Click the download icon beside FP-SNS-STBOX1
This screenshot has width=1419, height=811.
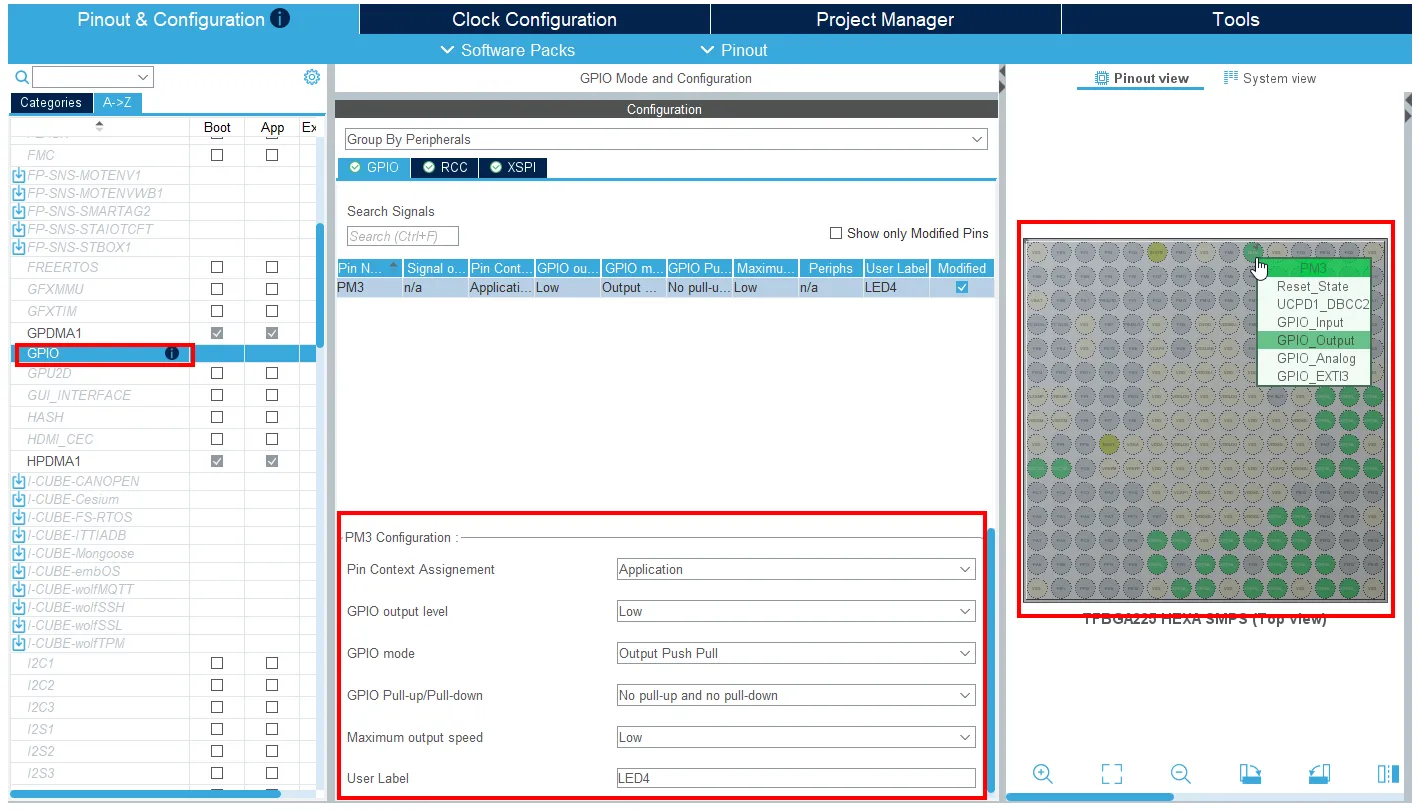19,247
